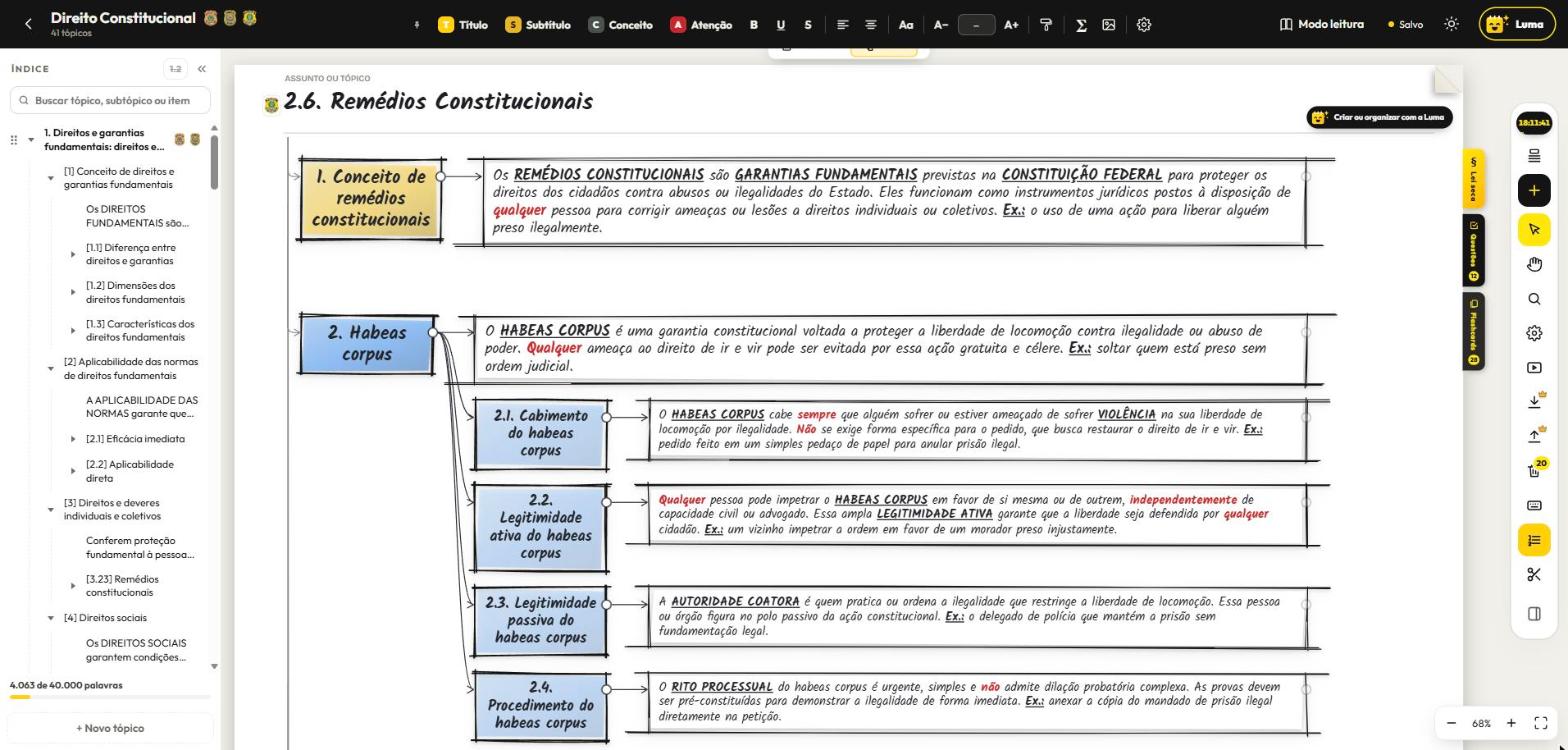1568x750 pixels.
Task: Toggle light/dark theme sun icon
Action: click(1451, 24)
